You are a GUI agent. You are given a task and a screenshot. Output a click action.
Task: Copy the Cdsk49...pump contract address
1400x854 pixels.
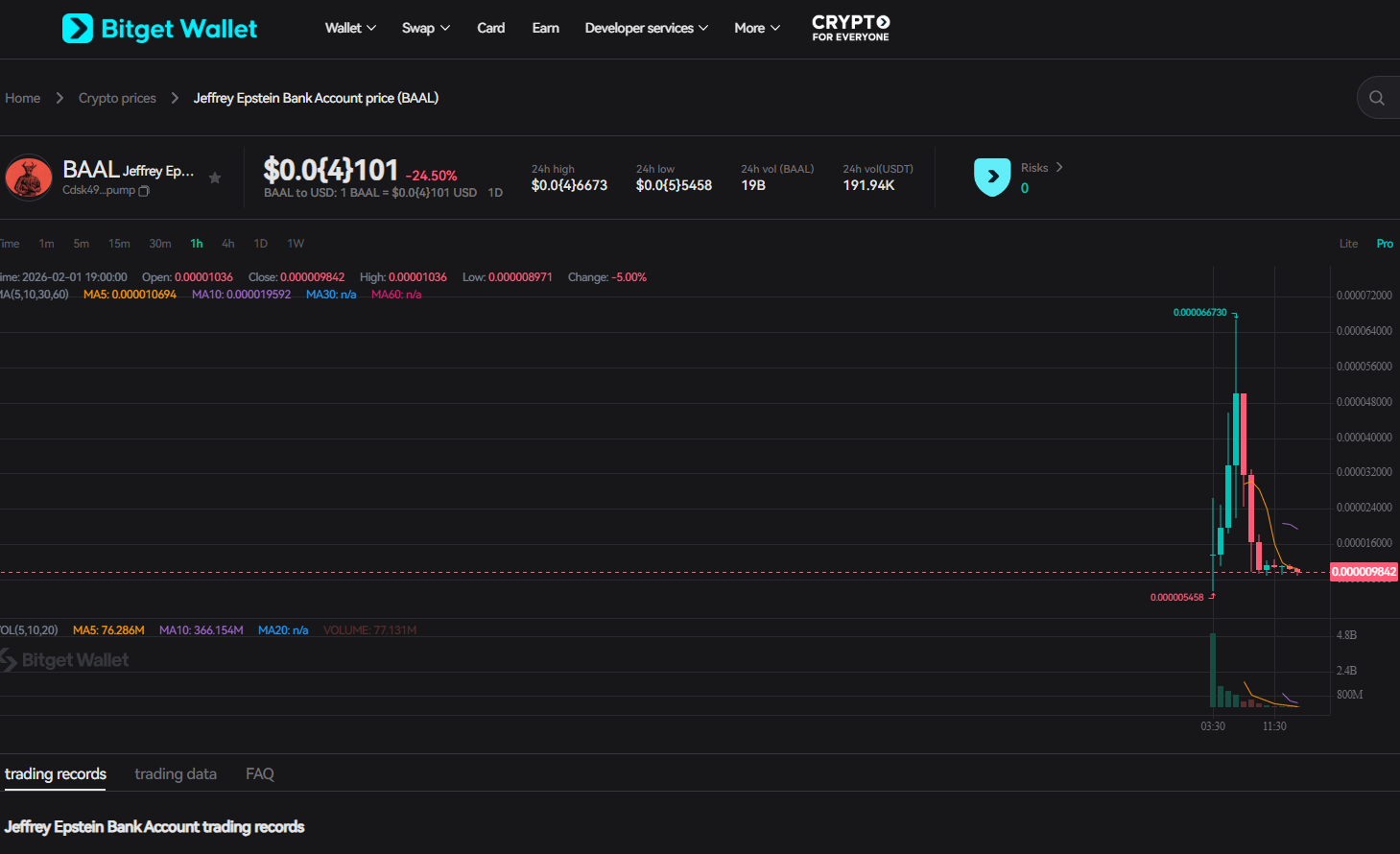pos(144,191)
